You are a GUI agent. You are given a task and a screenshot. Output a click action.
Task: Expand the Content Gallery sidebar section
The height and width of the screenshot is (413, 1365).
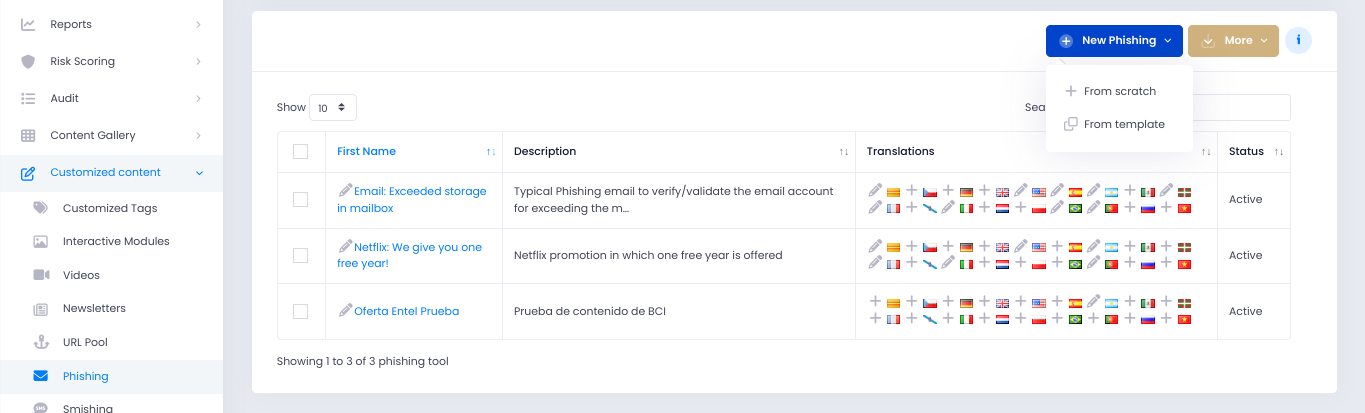click(111, 135)
